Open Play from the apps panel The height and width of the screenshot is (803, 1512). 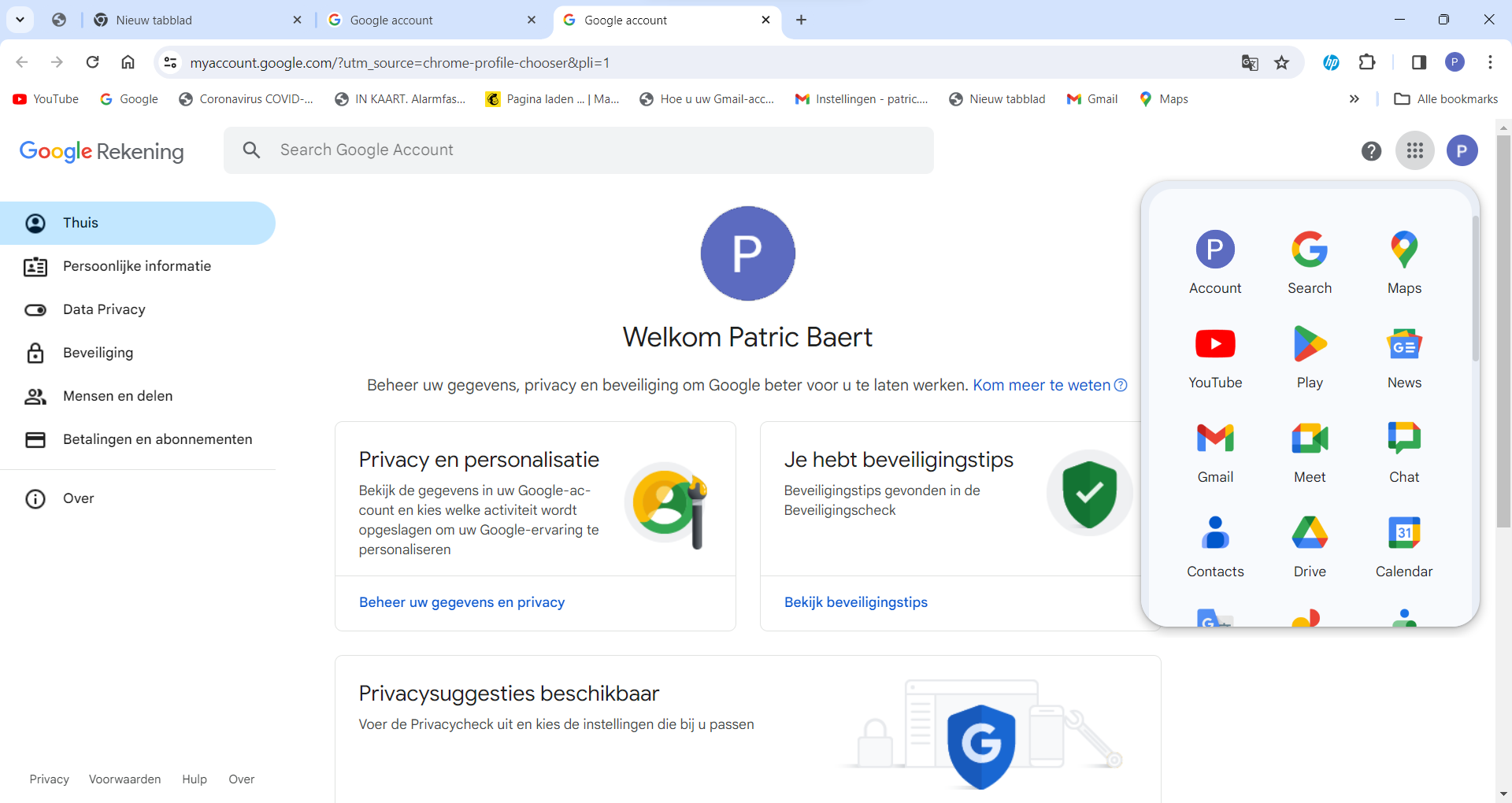[1310, 357]
